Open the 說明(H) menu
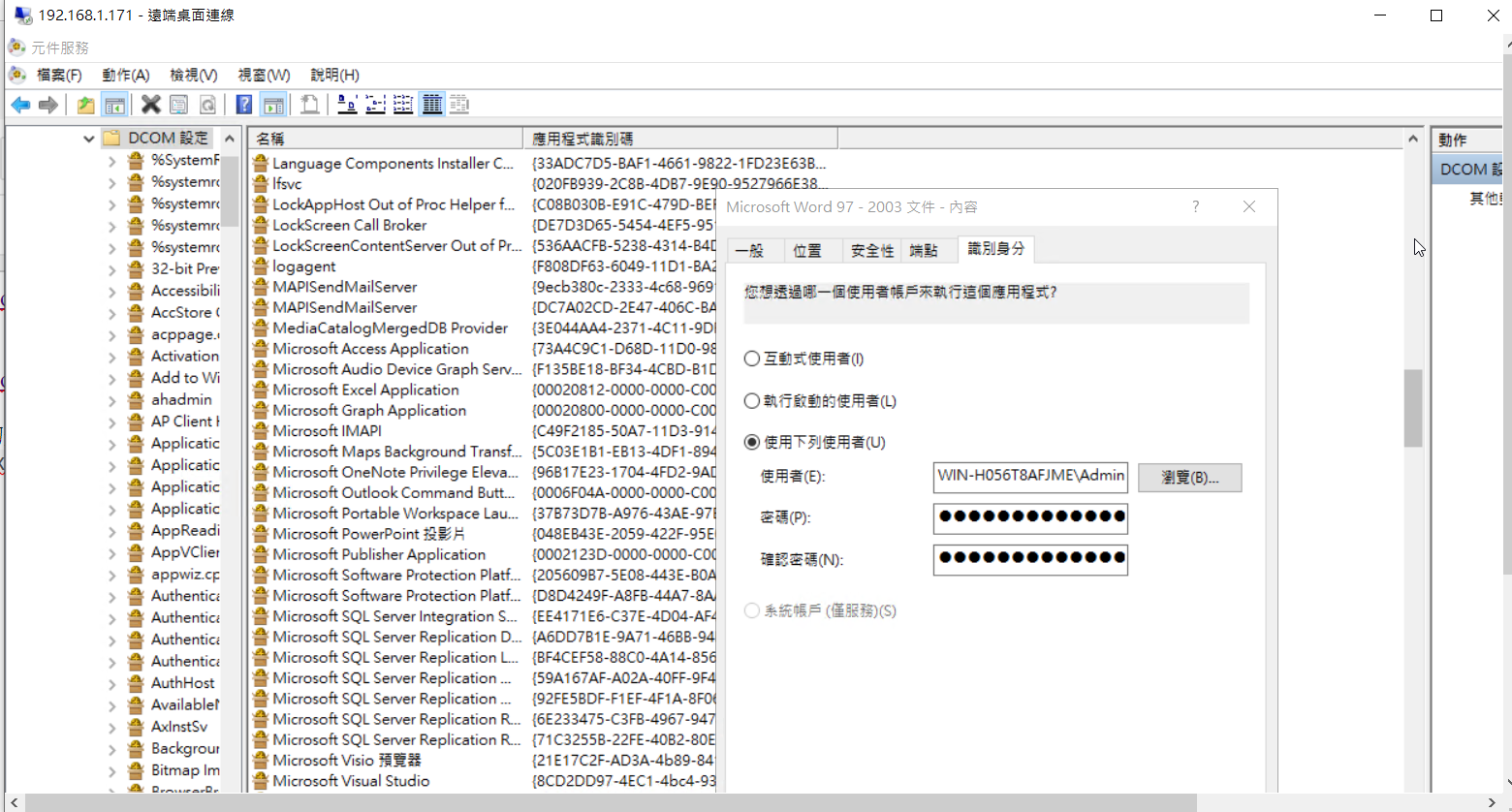The image size is (1512, 812). point(335,75)
